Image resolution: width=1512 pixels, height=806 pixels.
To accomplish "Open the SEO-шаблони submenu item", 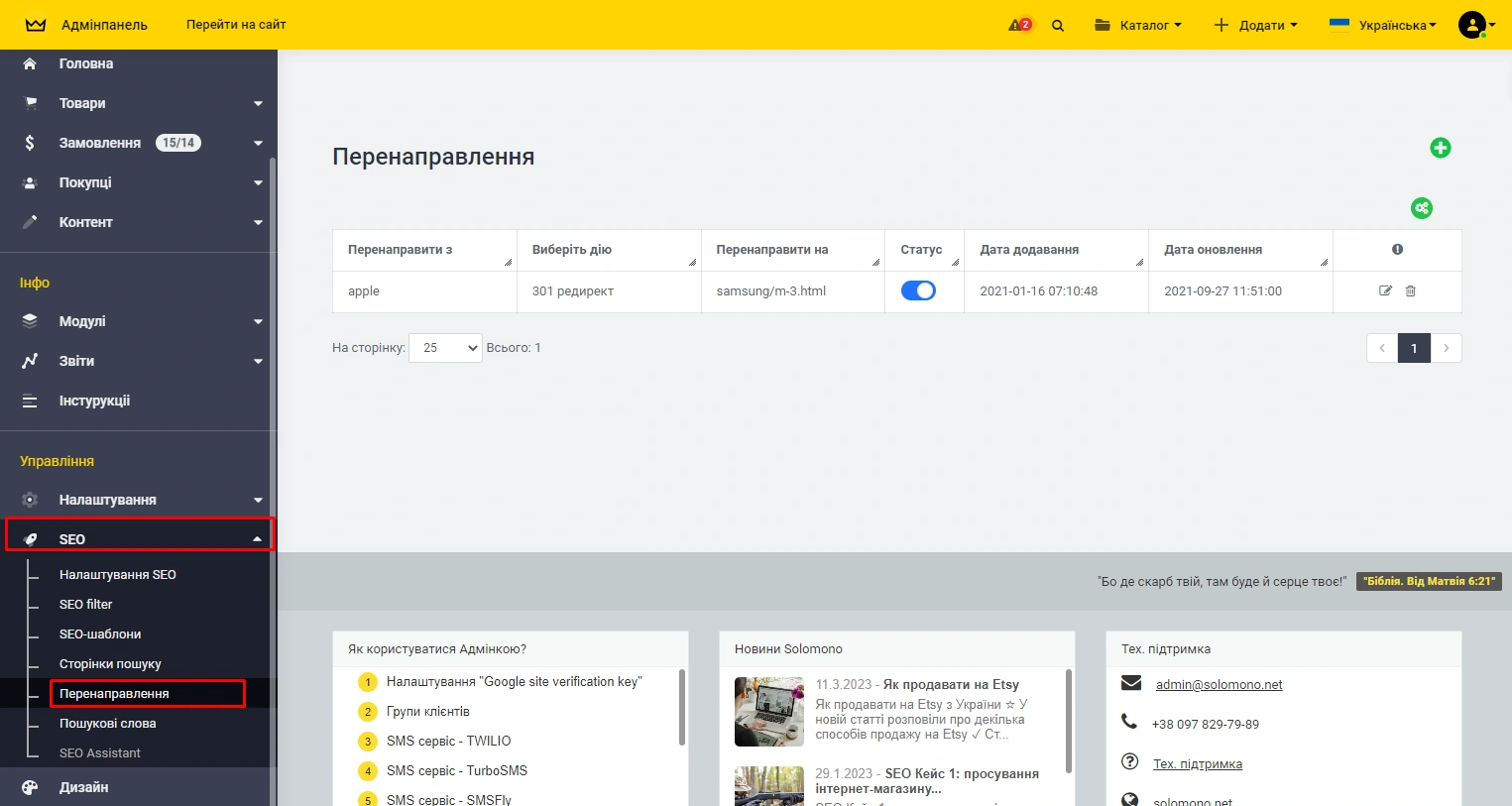I will (100, 633).
